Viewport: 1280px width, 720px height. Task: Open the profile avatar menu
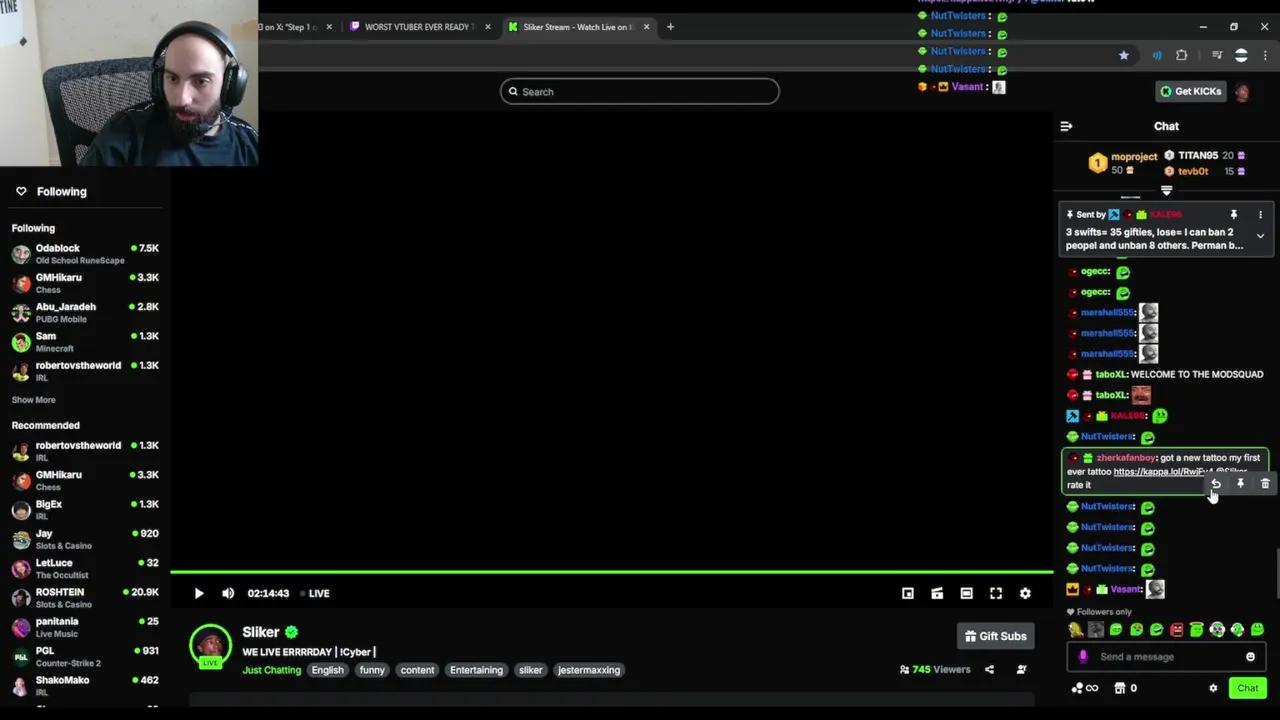tap(1242, 92)
